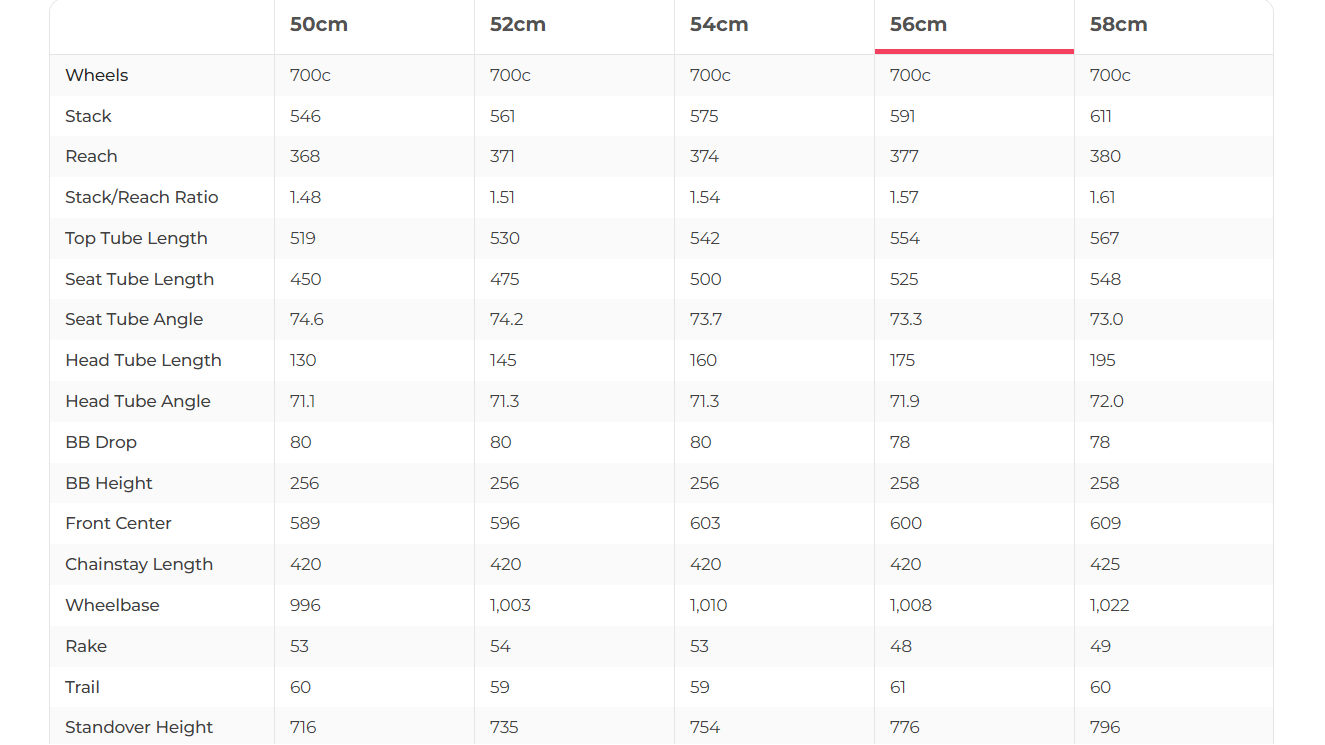The width and height of the screenshot is (1325, 745).
Task: Click the Front Center value 596
Action: [x=505, y=523]
